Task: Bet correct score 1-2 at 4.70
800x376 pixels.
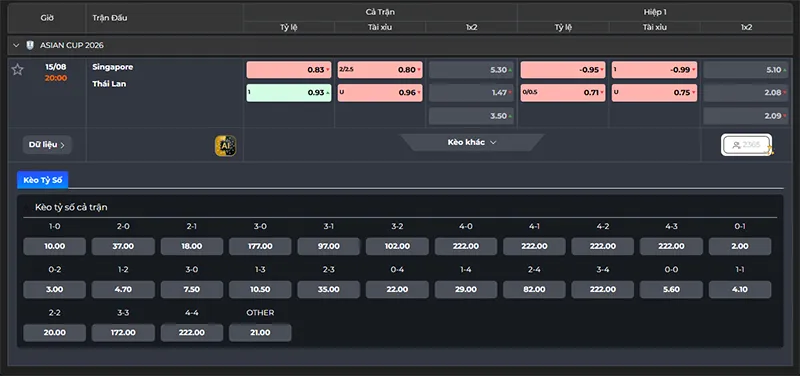Action: 123,290
